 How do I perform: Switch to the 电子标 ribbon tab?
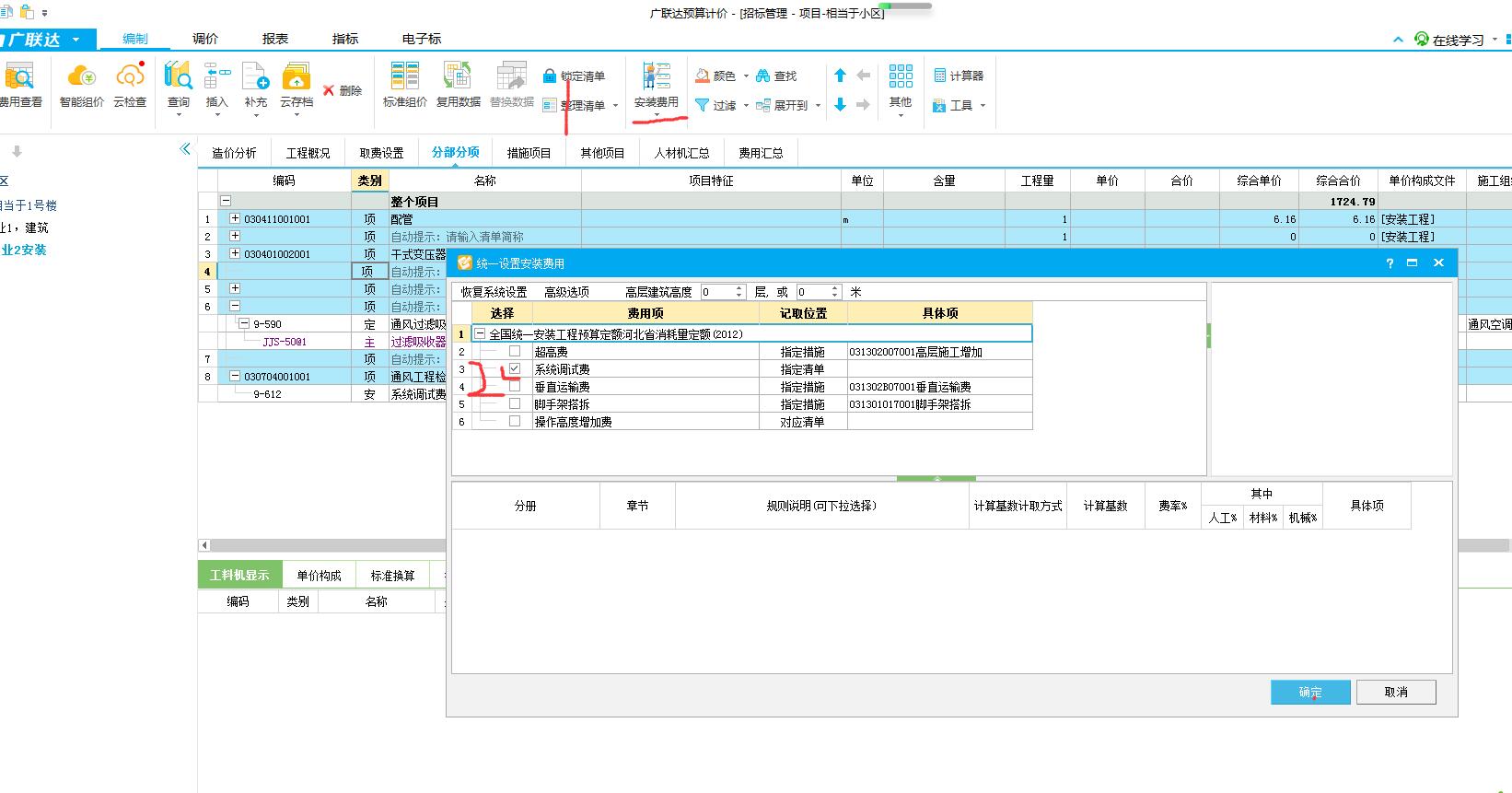coord(422,39)
